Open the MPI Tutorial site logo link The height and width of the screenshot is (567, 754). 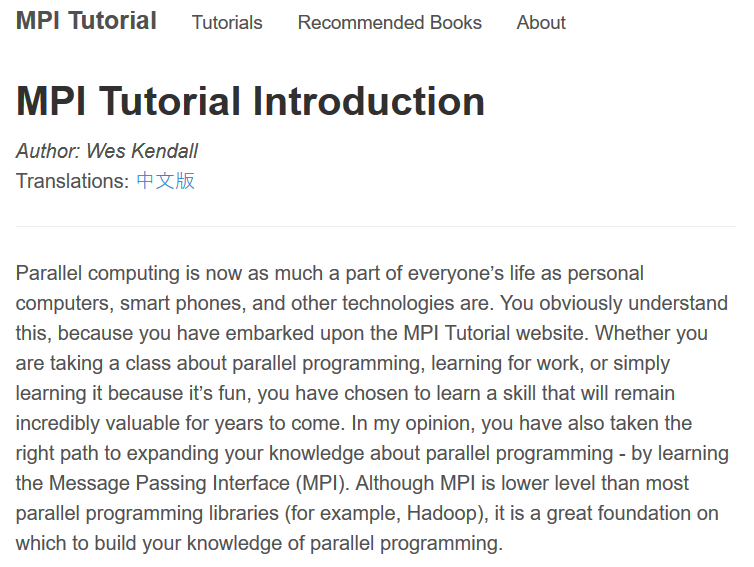point(86,21)
